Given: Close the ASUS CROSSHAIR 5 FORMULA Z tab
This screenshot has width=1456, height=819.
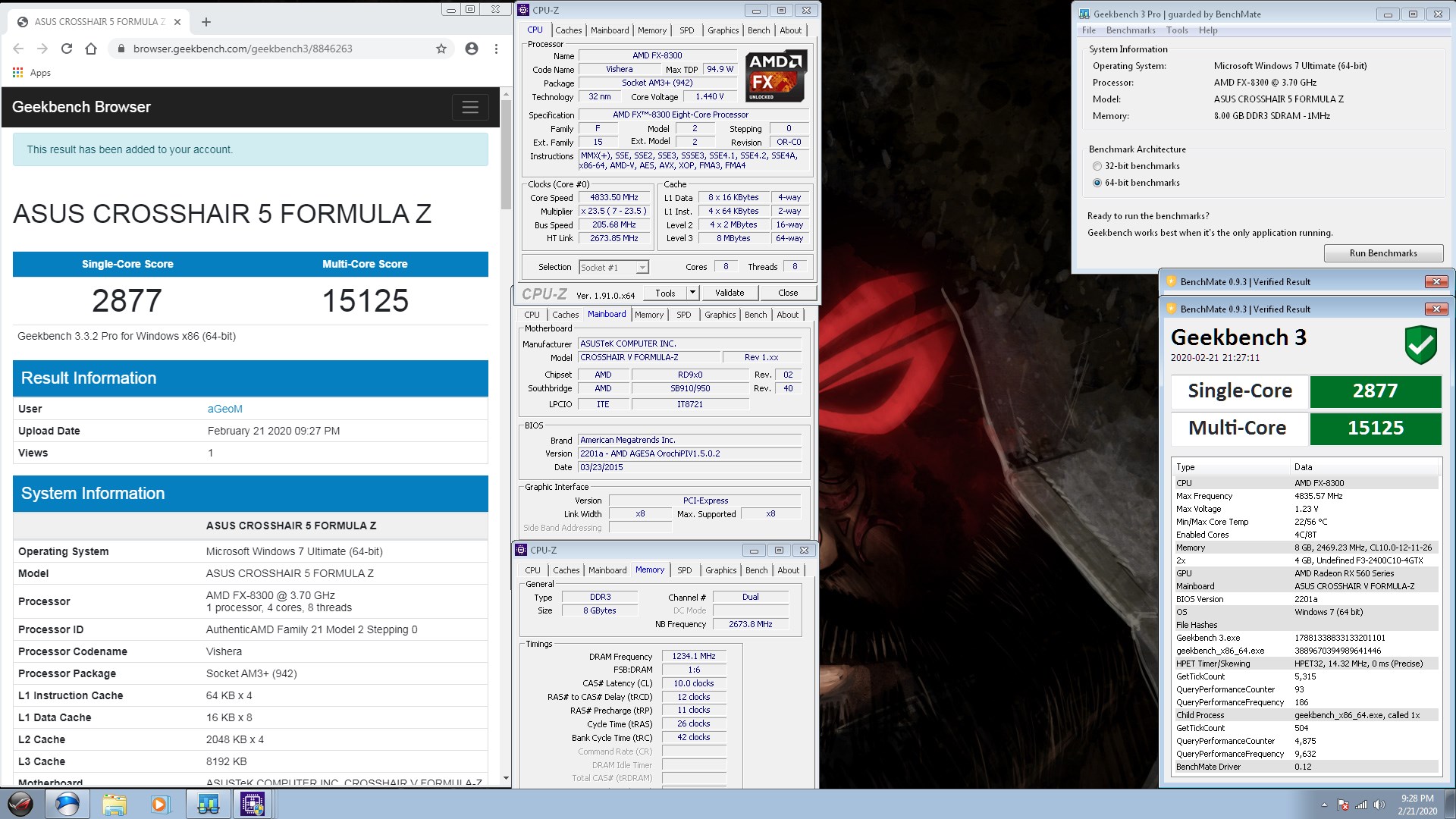Looking at the screenshot, I should [x=177, y=22].
